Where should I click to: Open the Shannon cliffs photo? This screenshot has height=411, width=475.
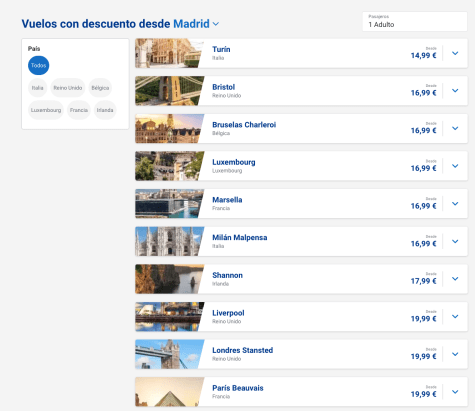(169, 279)
